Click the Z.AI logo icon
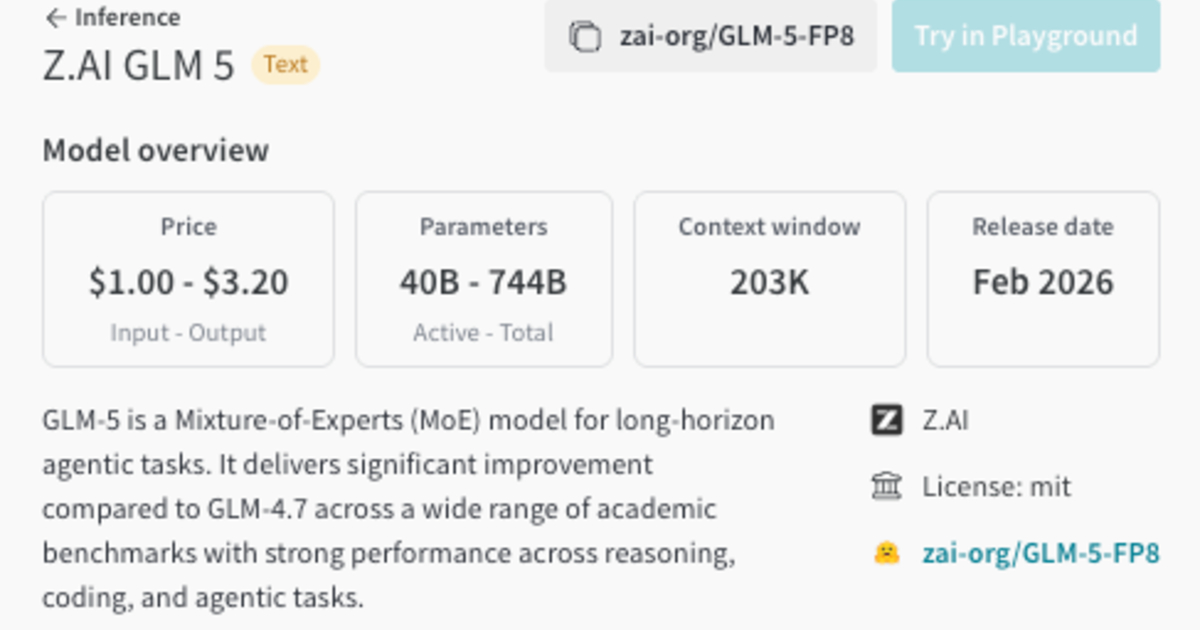 (x=887, y=420)
